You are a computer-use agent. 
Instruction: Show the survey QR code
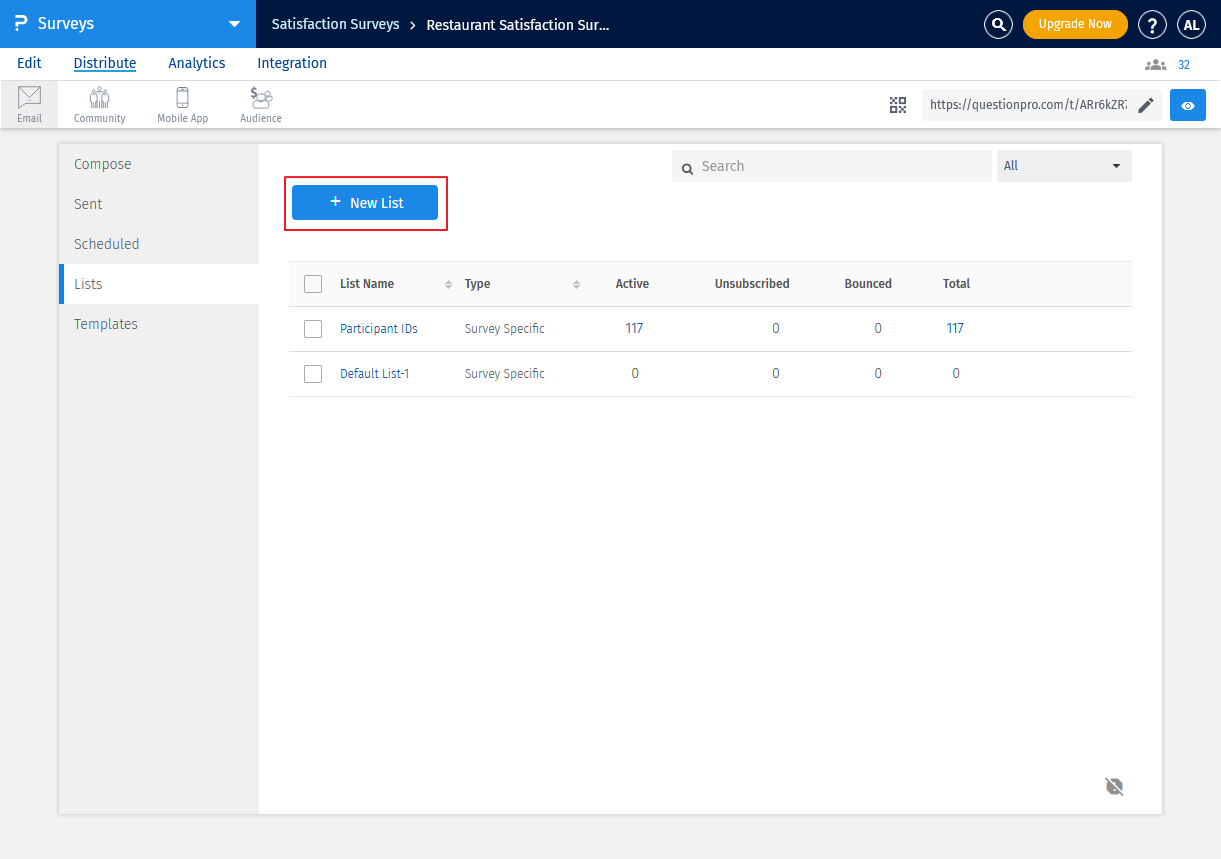point(898,105)
